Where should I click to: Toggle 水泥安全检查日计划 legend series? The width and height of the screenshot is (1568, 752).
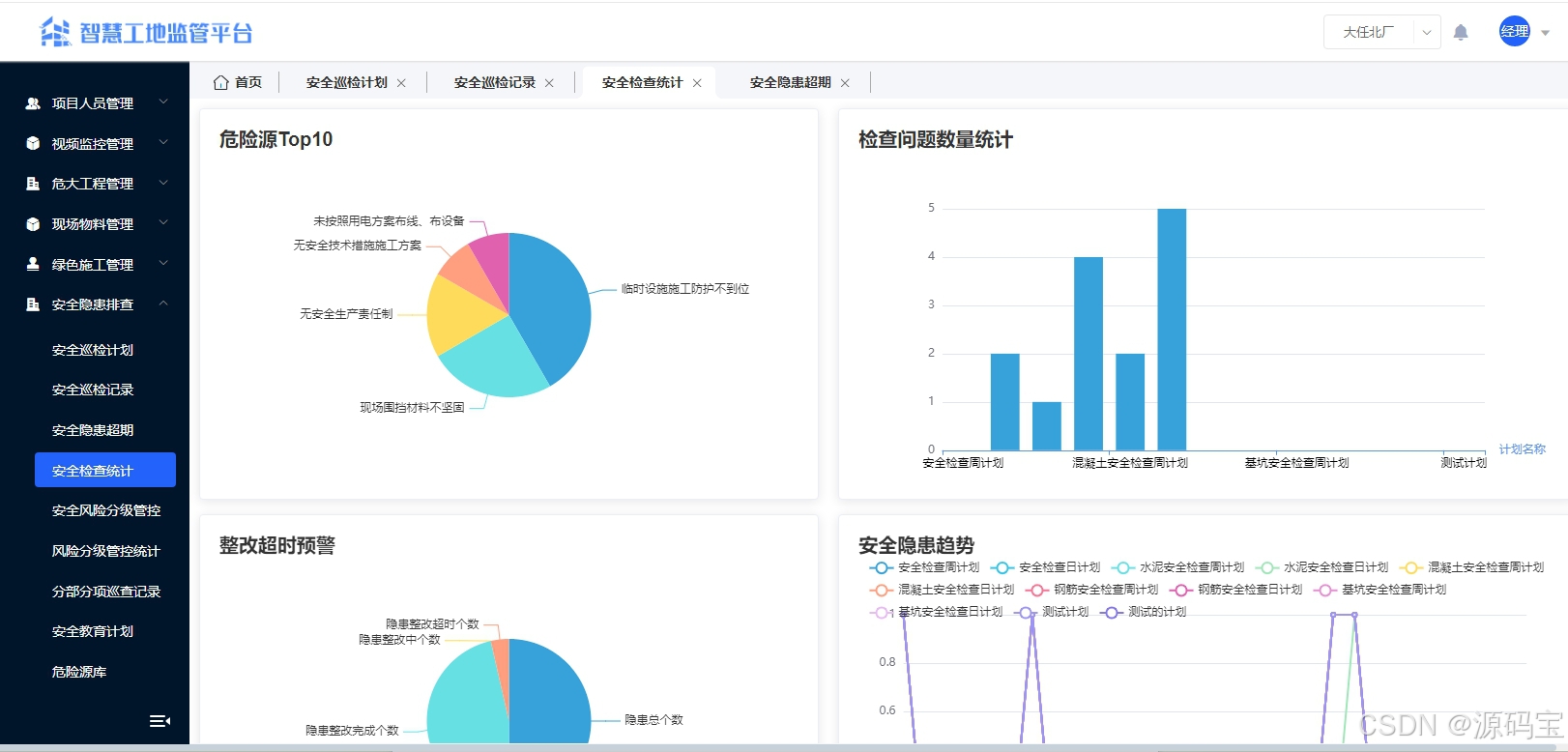click(1322, 567)
